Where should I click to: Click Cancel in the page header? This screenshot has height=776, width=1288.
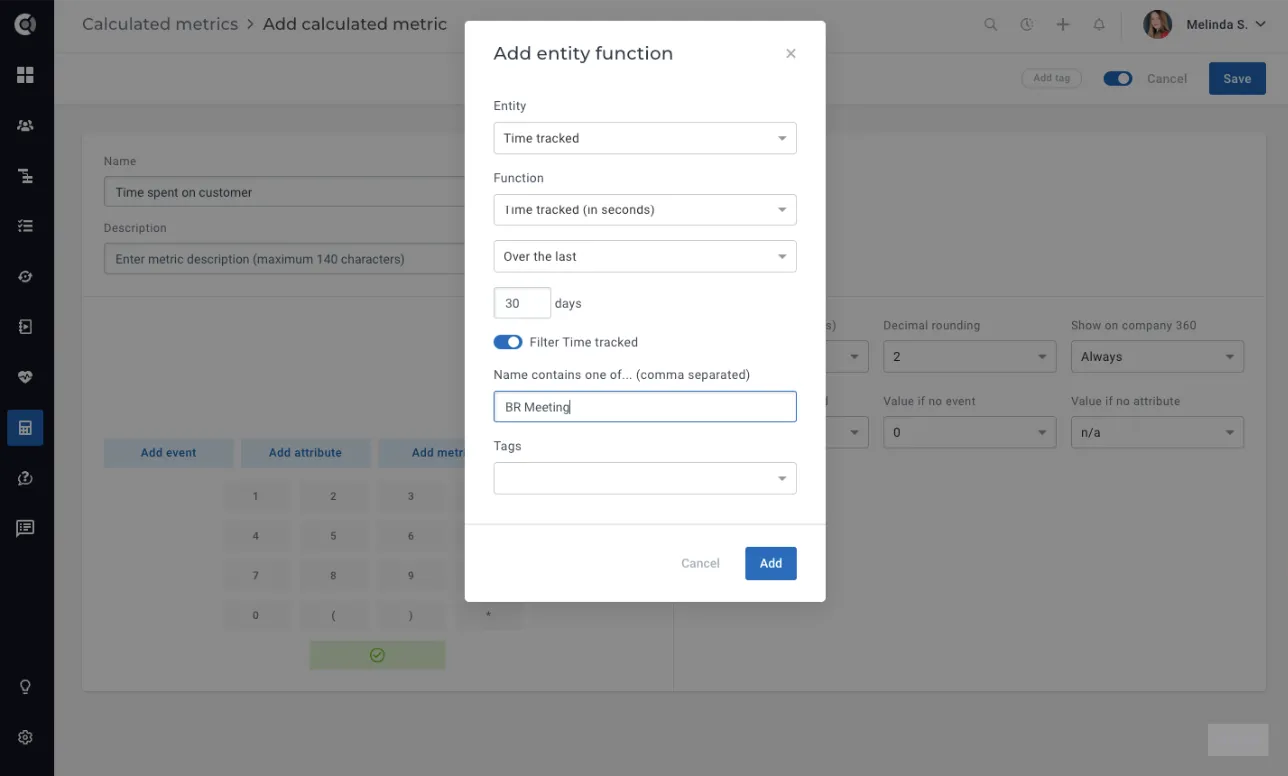1167,79
